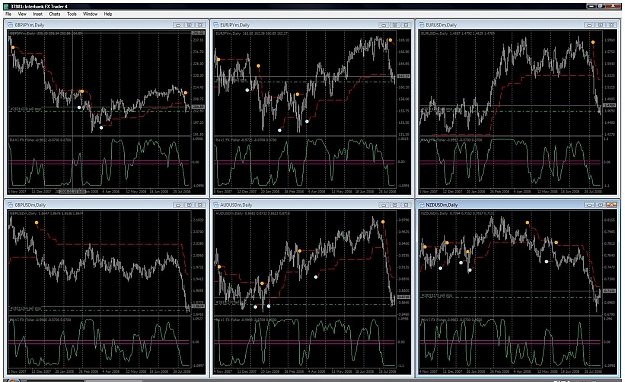Minimize the AUDUSDm,Daily chart window
The height and width of the screenshot is (382, 625).
[384, 205]
